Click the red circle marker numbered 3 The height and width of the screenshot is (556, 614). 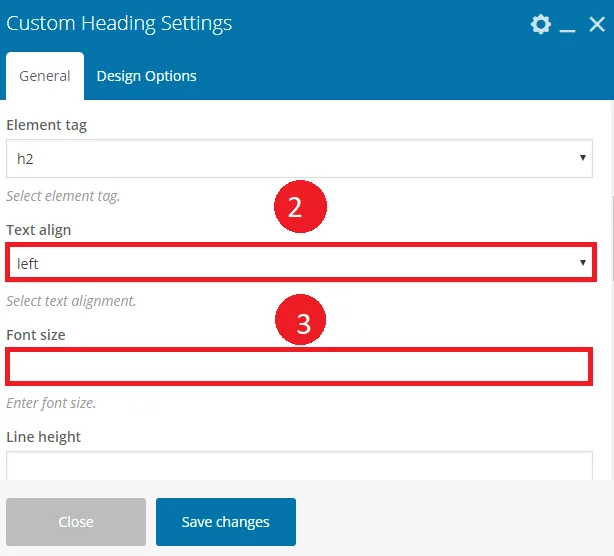tap(300, 320)
